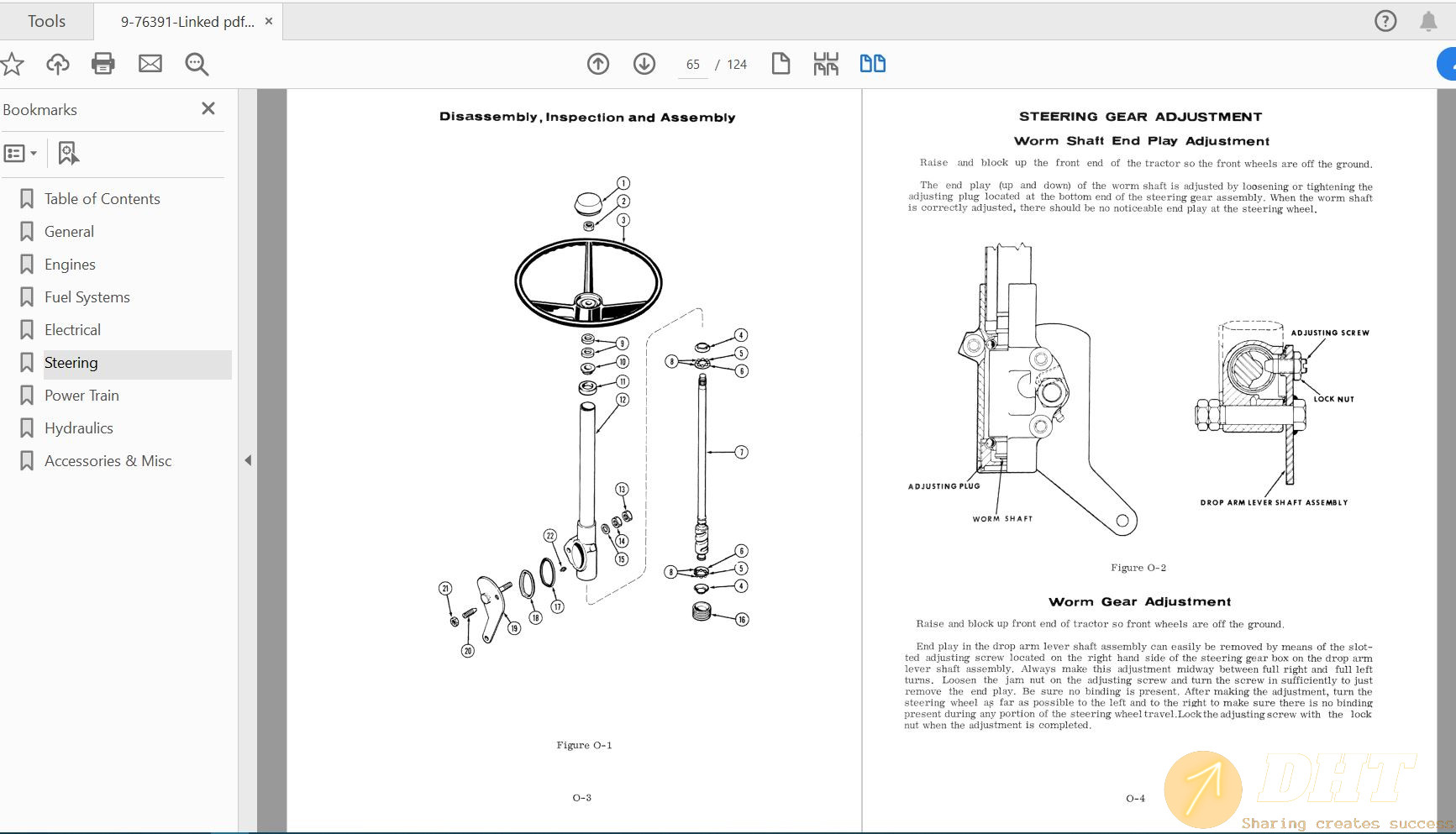
Task: Toggle the two-page view icon
Action: (x=872, y=64)
